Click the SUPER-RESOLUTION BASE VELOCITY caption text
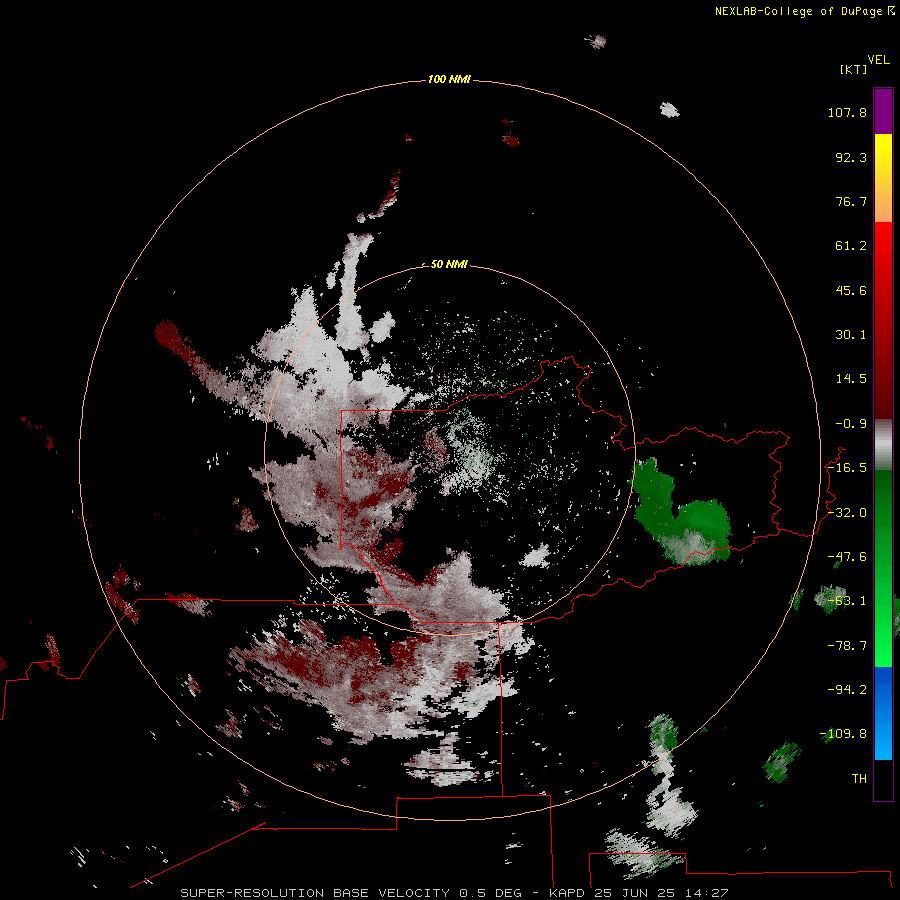Viewport: 900px width, 900px height. coord(315,893)
